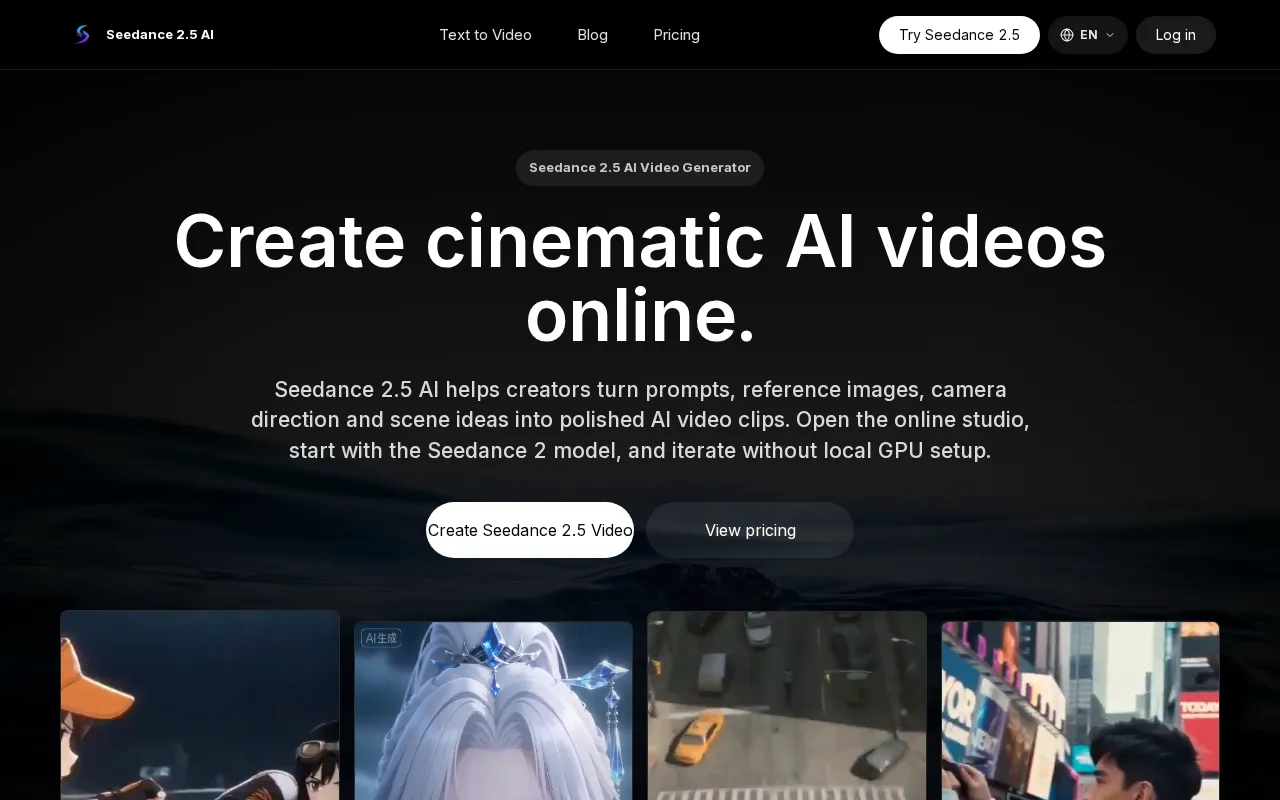Click the View pricing button

(x=750, y=530)
